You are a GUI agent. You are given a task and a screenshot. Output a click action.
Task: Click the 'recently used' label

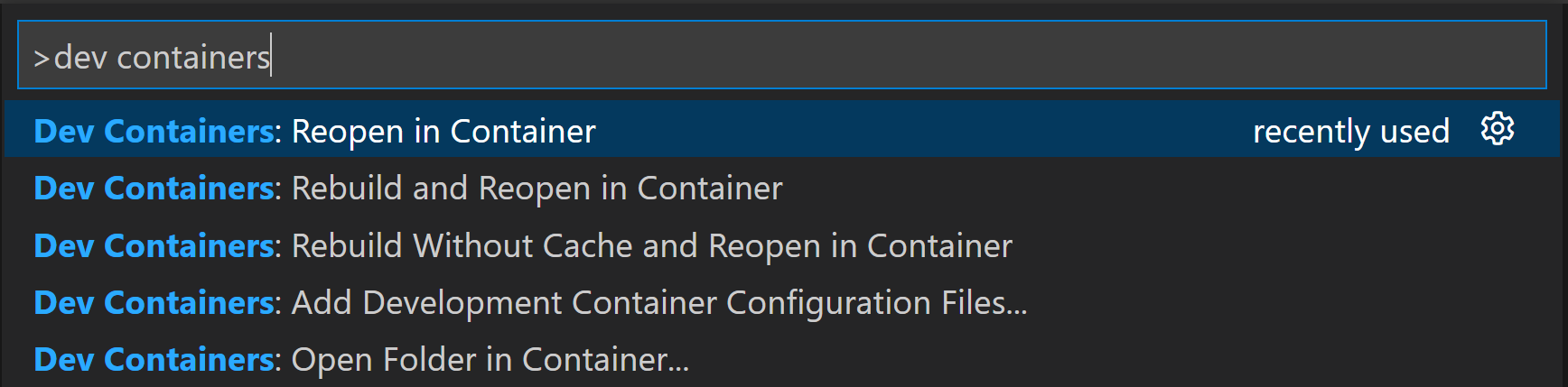(1350, 132)
